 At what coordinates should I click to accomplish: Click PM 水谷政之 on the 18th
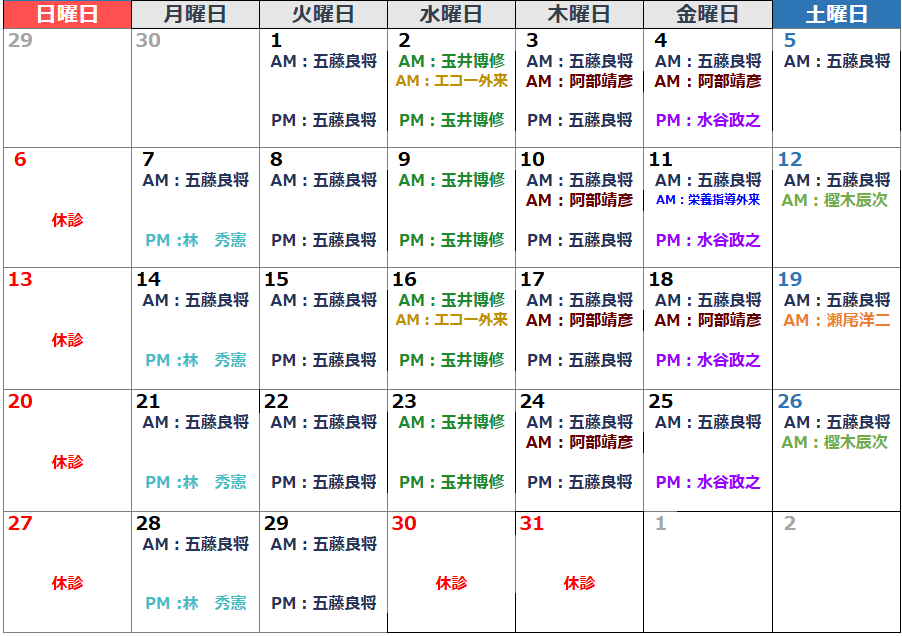click(x=708, y=360)
